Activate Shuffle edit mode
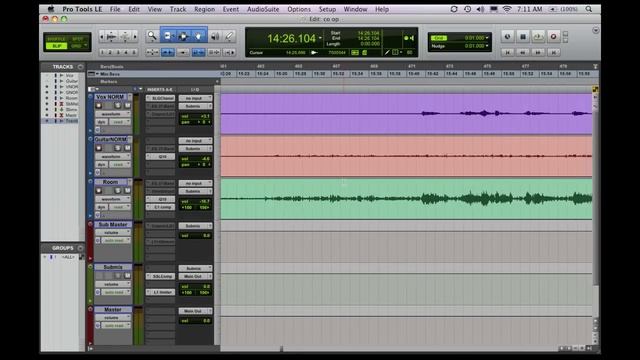The height and width of the screenshot is (360, 640). (57, 39)
